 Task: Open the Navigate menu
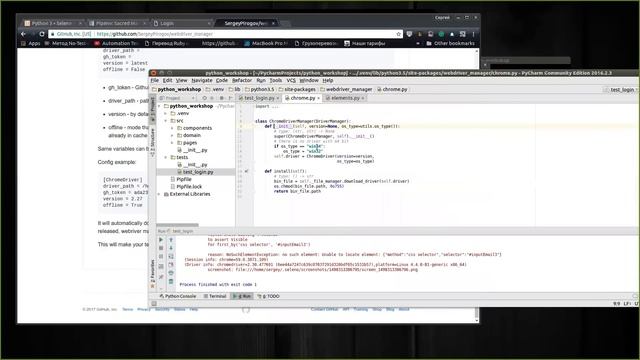point(202,80)
